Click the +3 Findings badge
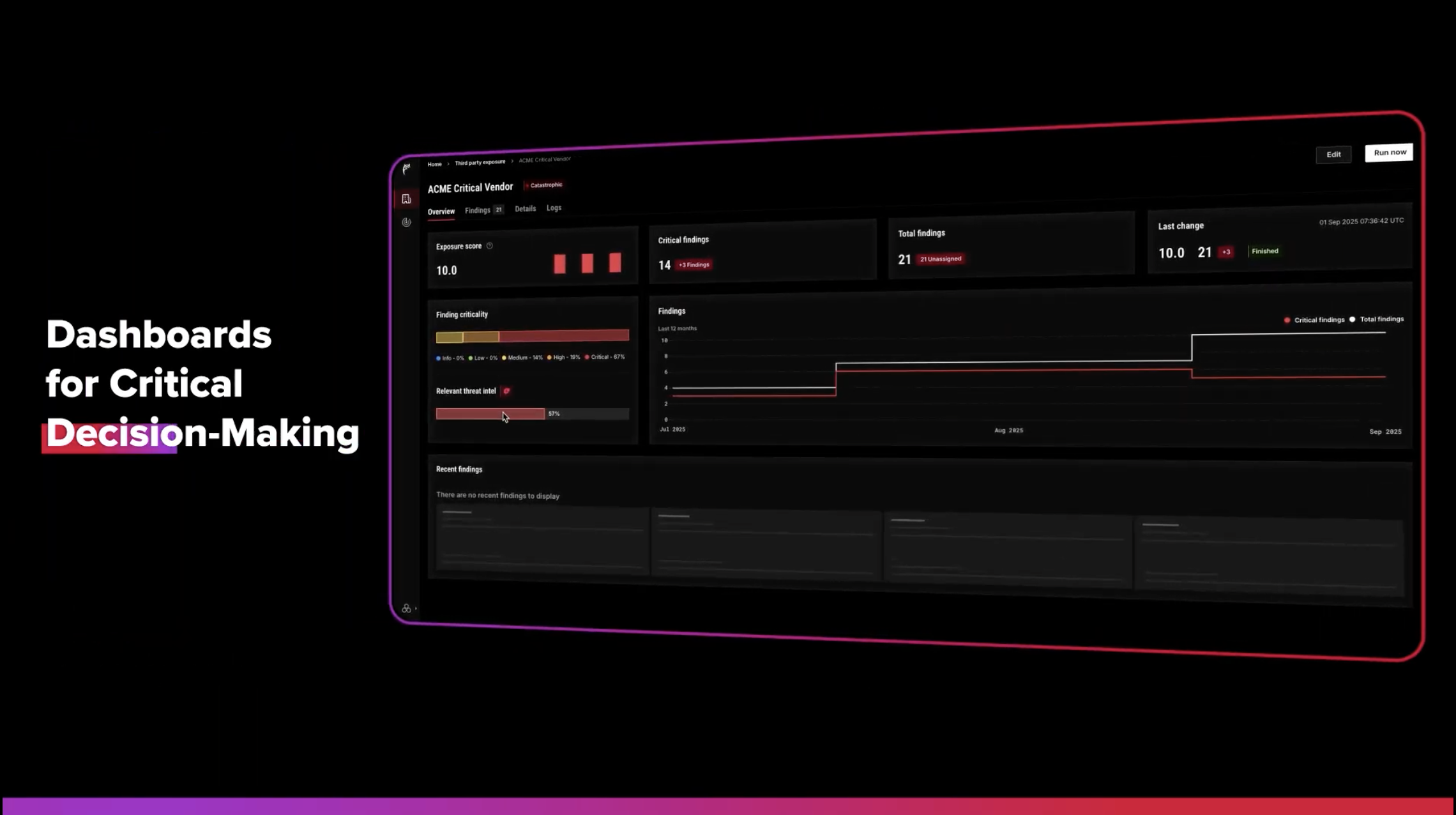The height and width of the screenshot is (815, 1456). (x=694, y=264)
